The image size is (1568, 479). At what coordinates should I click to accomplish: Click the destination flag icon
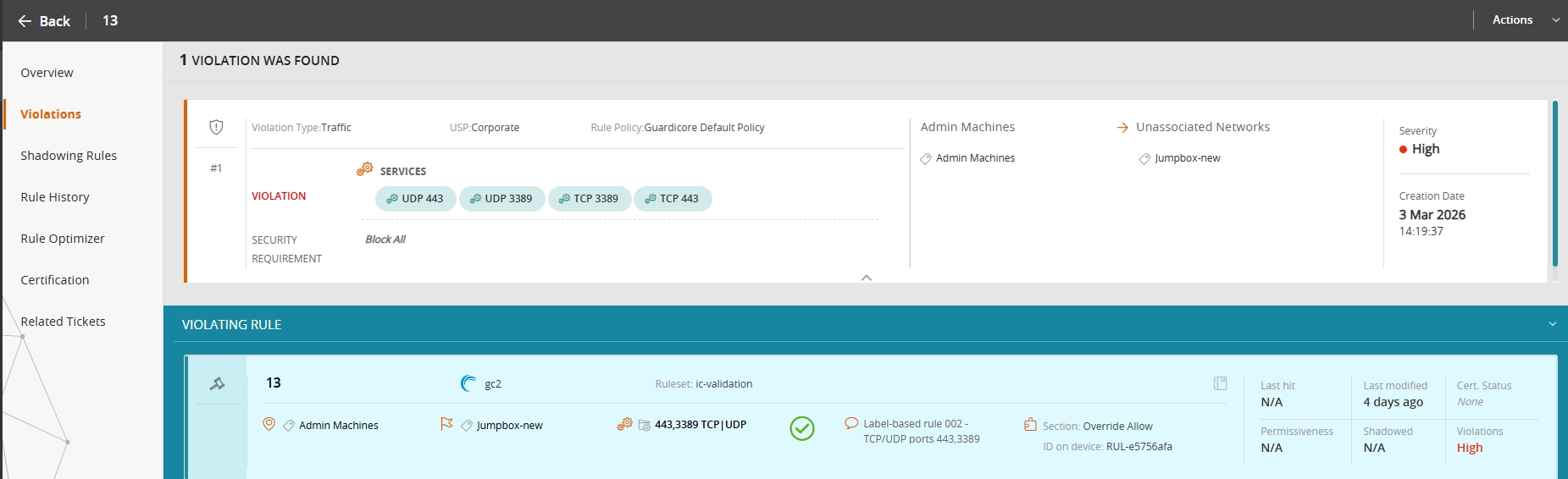pyautogui.click(x=446, y=424)
